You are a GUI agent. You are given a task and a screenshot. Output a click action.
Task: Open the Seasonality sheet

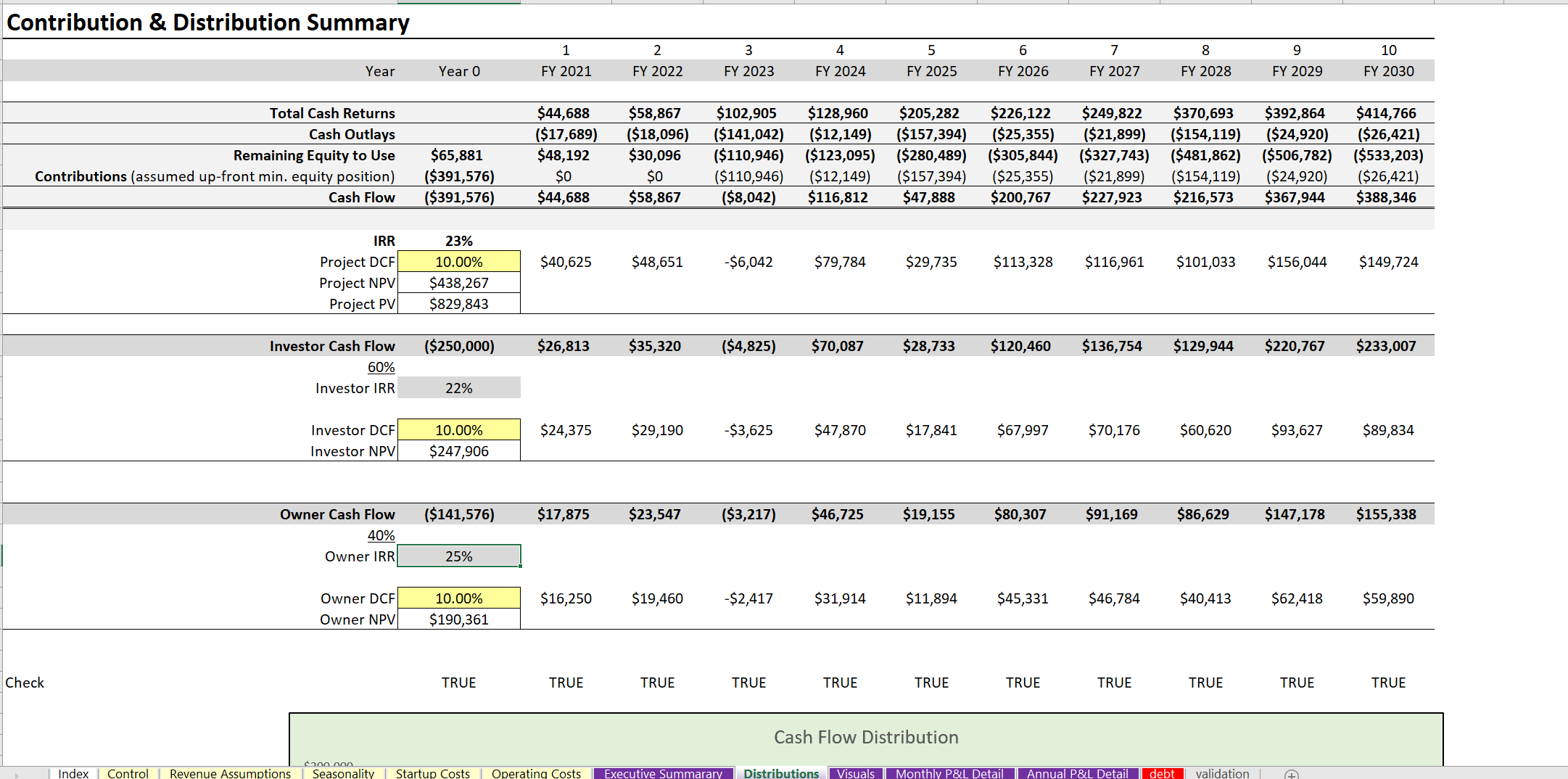(343, 773)
